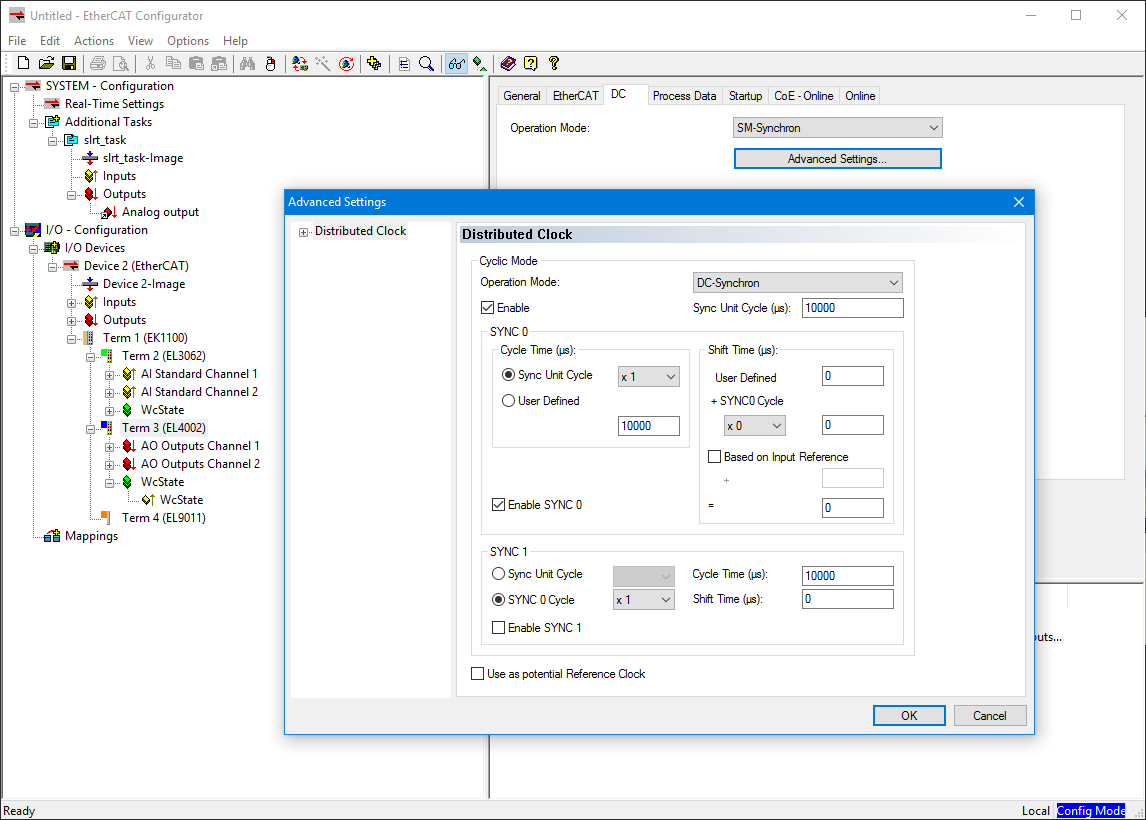The image size is (1146, 820).
Task: Open the DC-Synchron operation mode dropdown
Action: click(x=798, y=283)
